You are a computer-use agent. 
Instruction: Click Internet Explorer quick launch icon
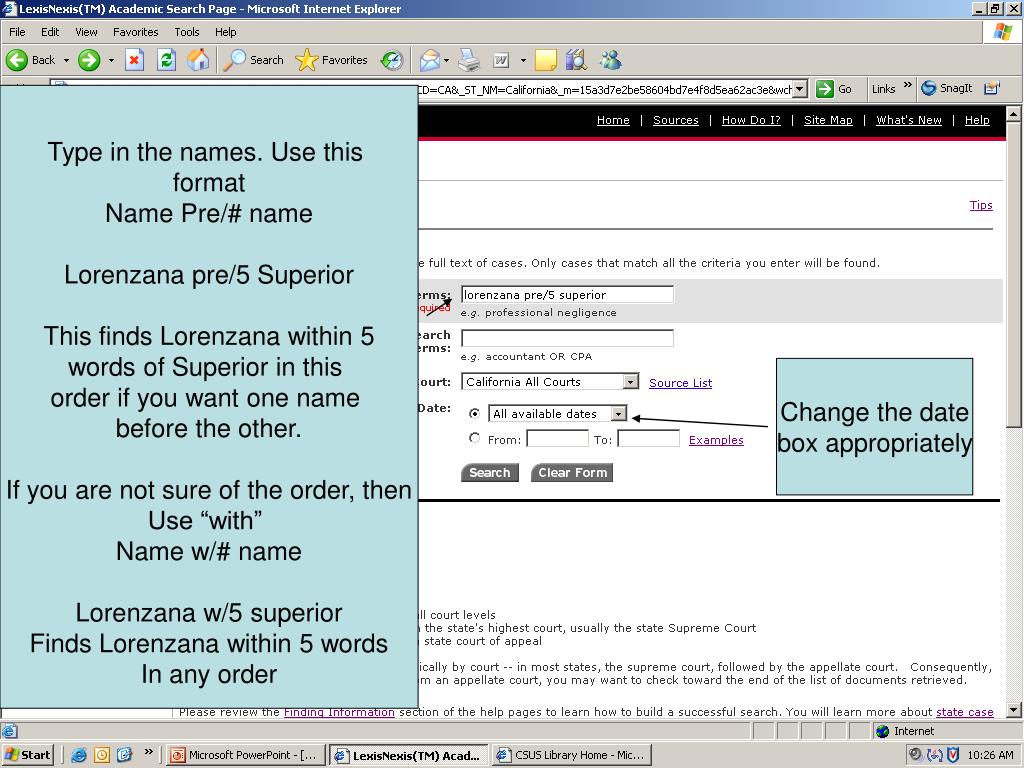coord(79,755)
